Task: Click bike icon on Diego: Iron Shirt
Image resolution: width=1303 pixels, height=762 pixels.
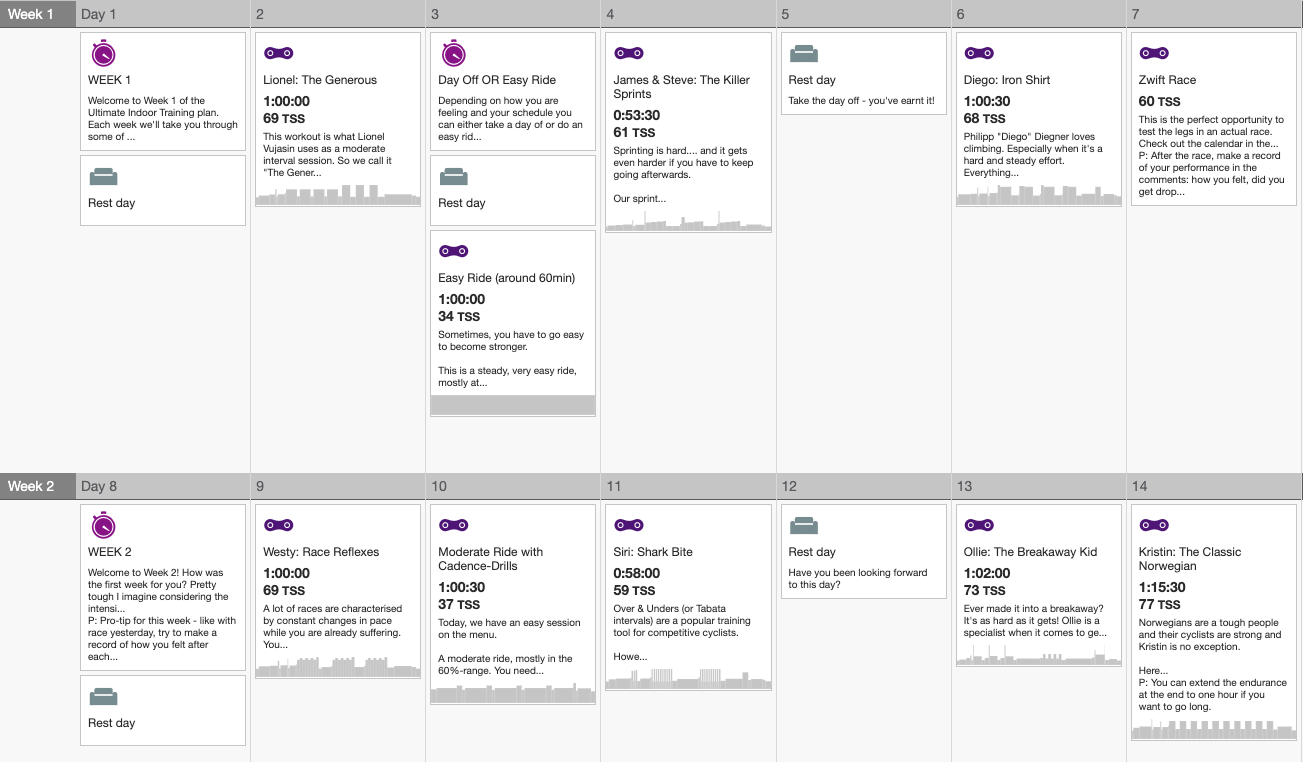Action: point(979,53)
